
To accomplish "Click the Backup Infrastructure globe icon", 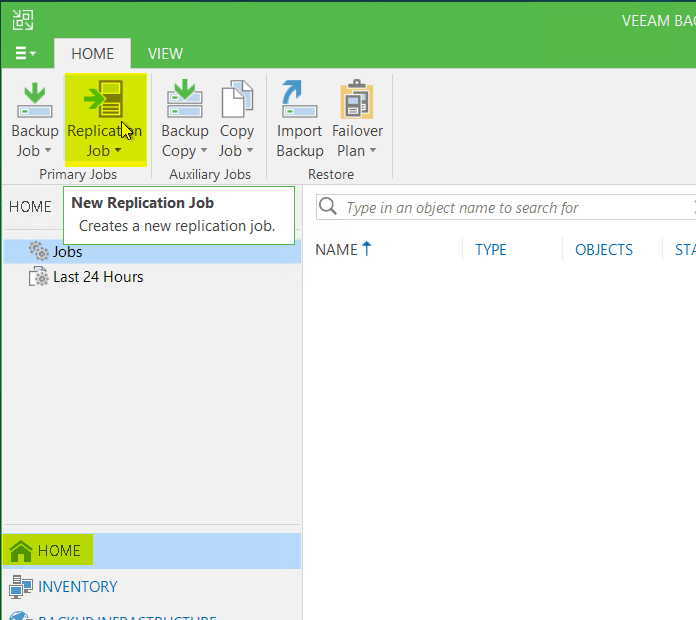I will pyautogui.click(x=20, y=616).
